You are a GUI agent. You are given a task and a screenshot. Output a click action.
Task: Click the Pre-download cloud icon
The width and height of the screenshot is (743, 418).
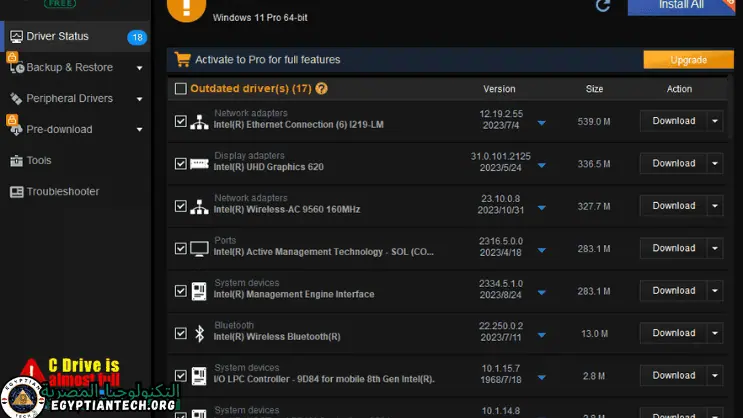tap(16, 130)
